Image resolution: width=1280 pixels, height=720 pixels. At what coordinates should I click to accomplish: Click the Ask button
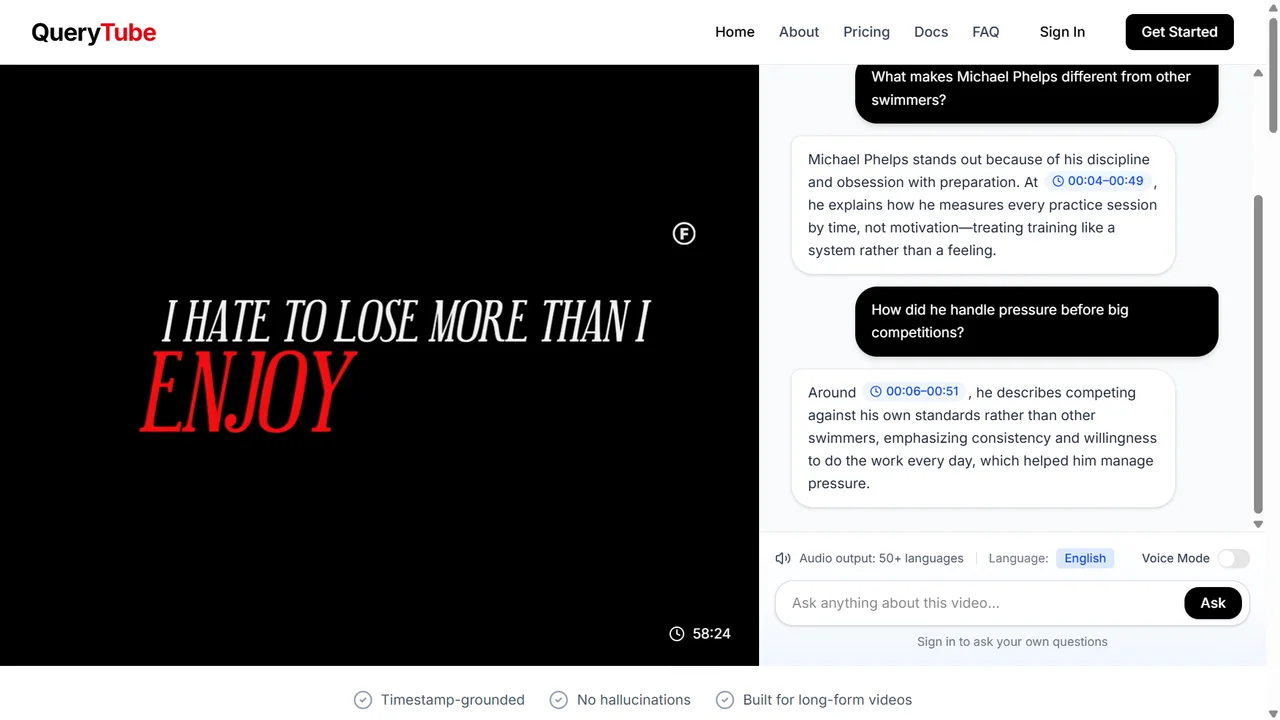coord(1212,603)
